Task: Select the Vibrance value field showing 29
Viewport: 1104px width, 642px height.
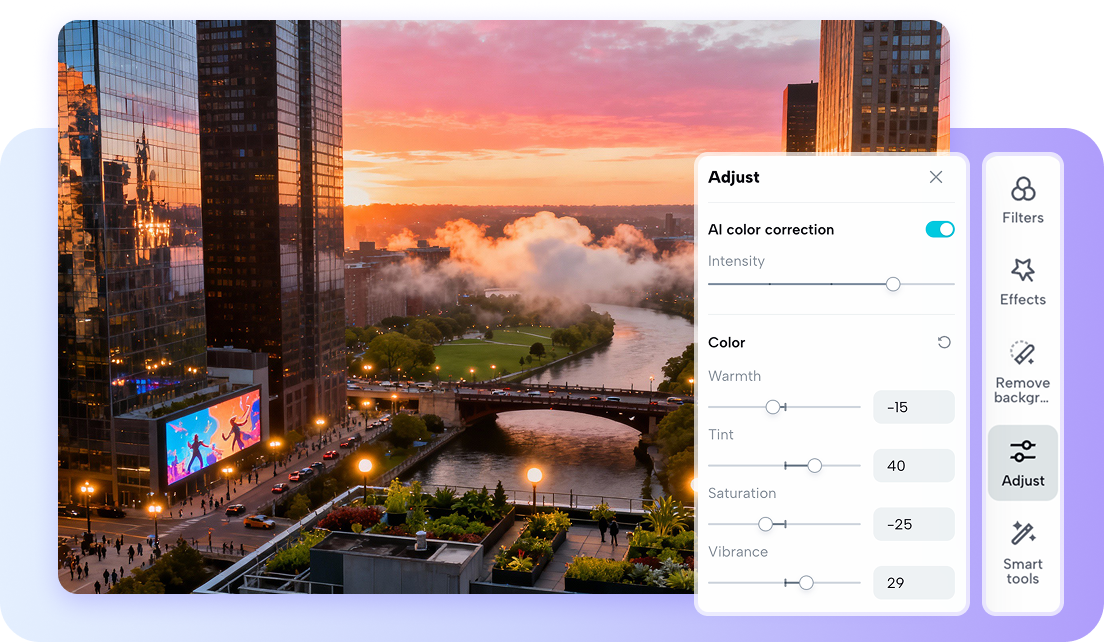Action: 913,583
